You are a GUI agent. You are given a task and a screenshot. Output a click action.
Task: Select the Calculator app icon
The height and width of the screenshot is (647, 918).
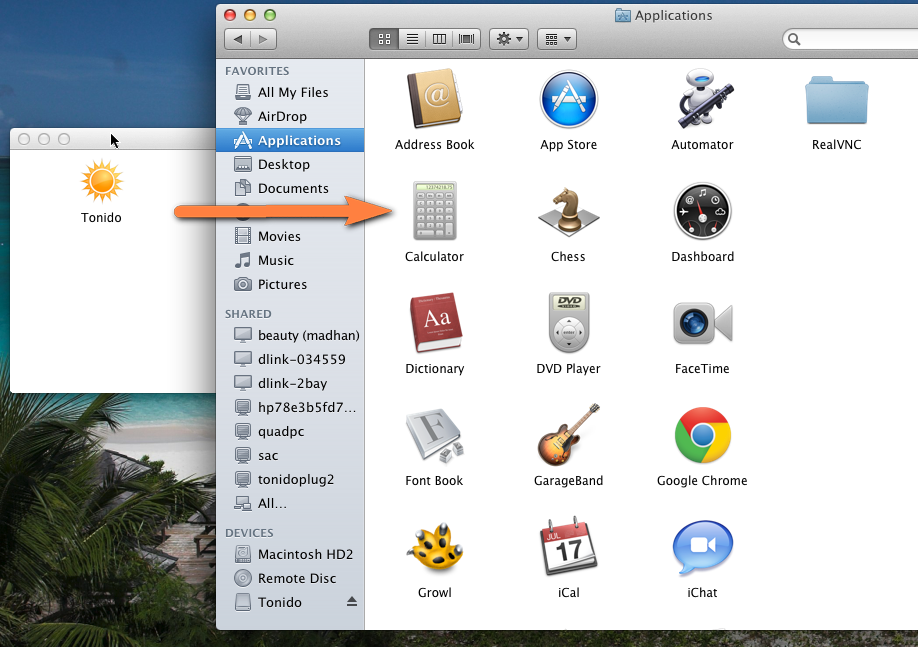[434, 211]
